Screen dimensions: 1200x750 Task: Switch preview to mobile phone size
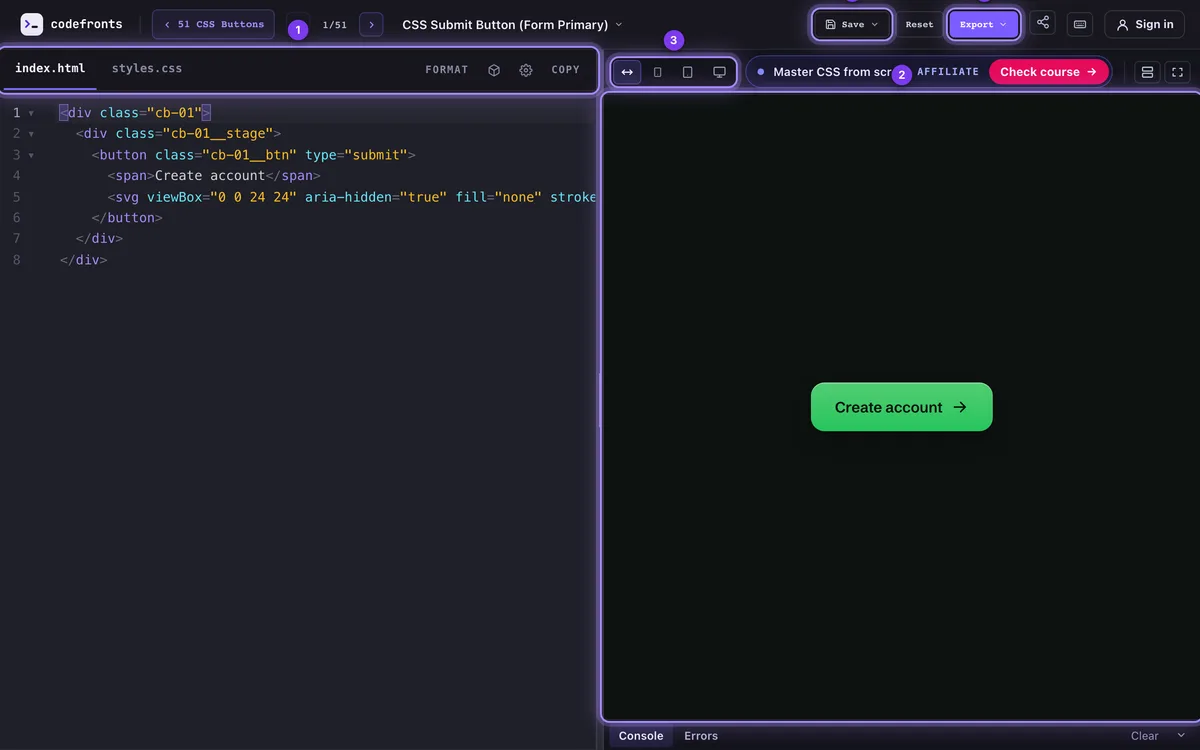(657, 72)
